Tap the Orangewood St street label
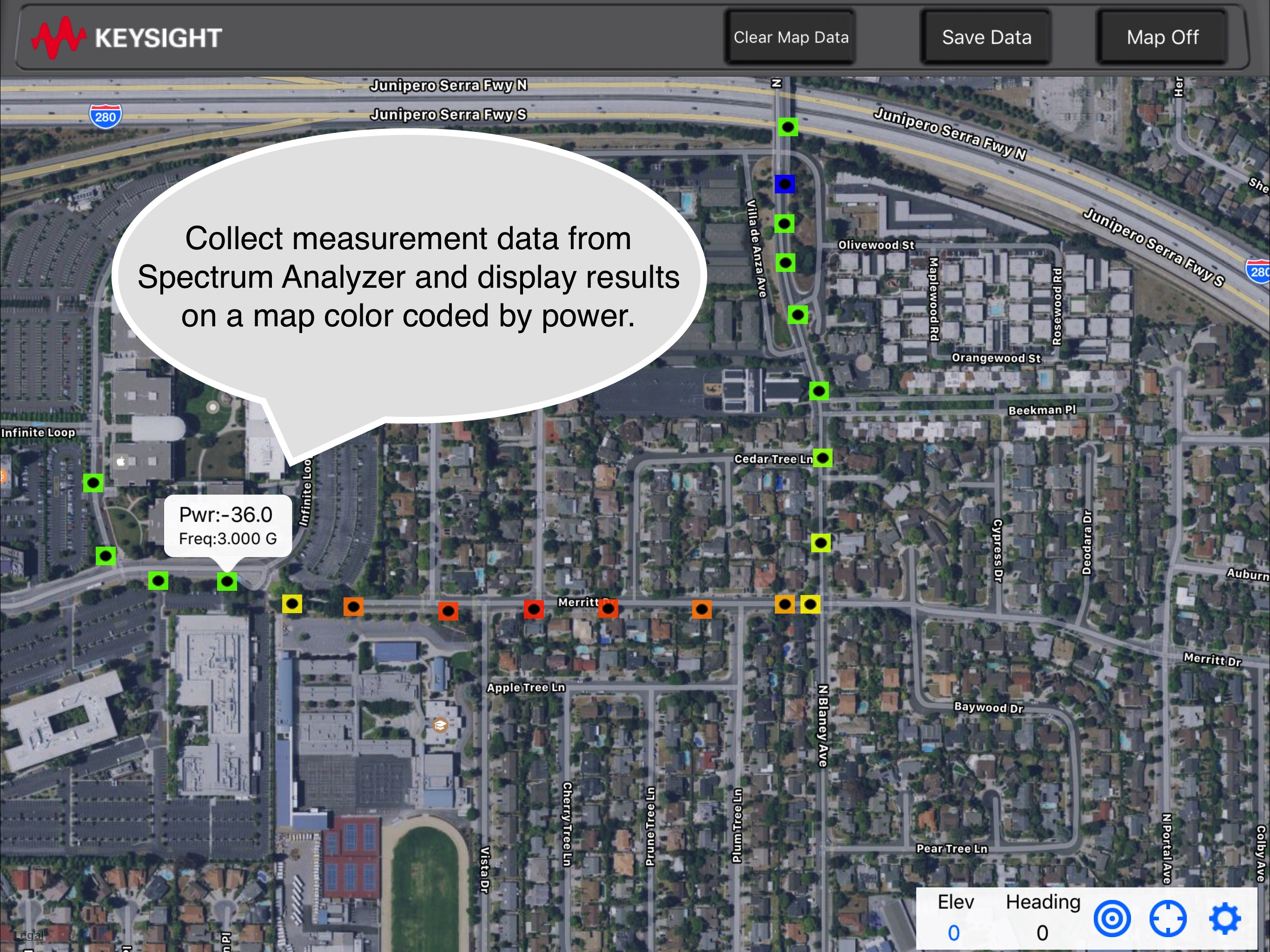1270x952 pixels. [x=996, y=358]
